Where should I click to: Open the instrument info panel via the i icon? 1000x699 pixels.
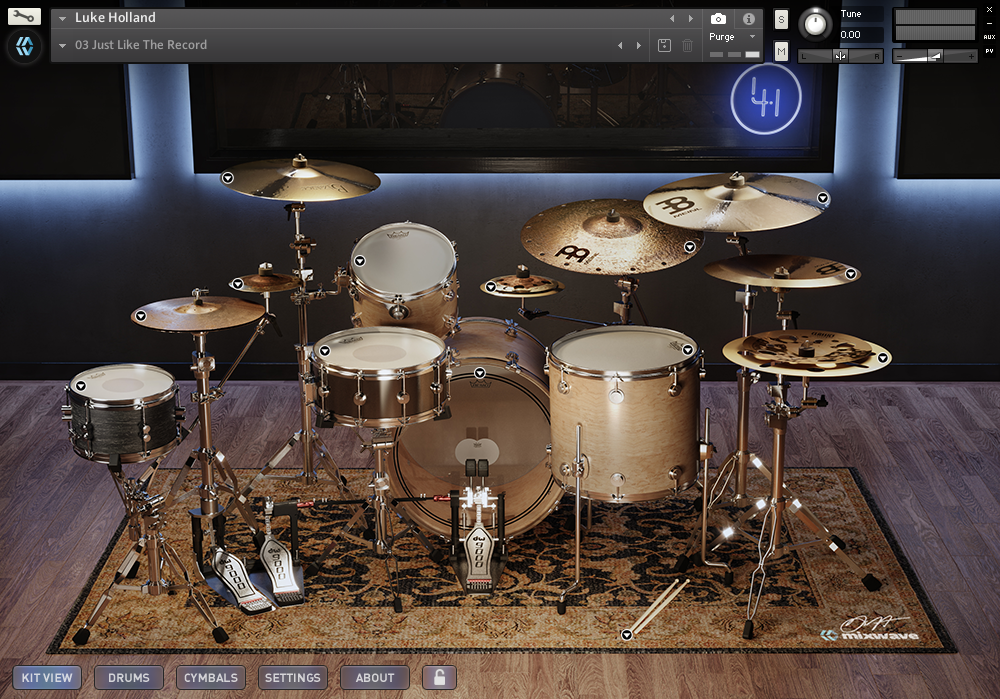click(747, 17)
